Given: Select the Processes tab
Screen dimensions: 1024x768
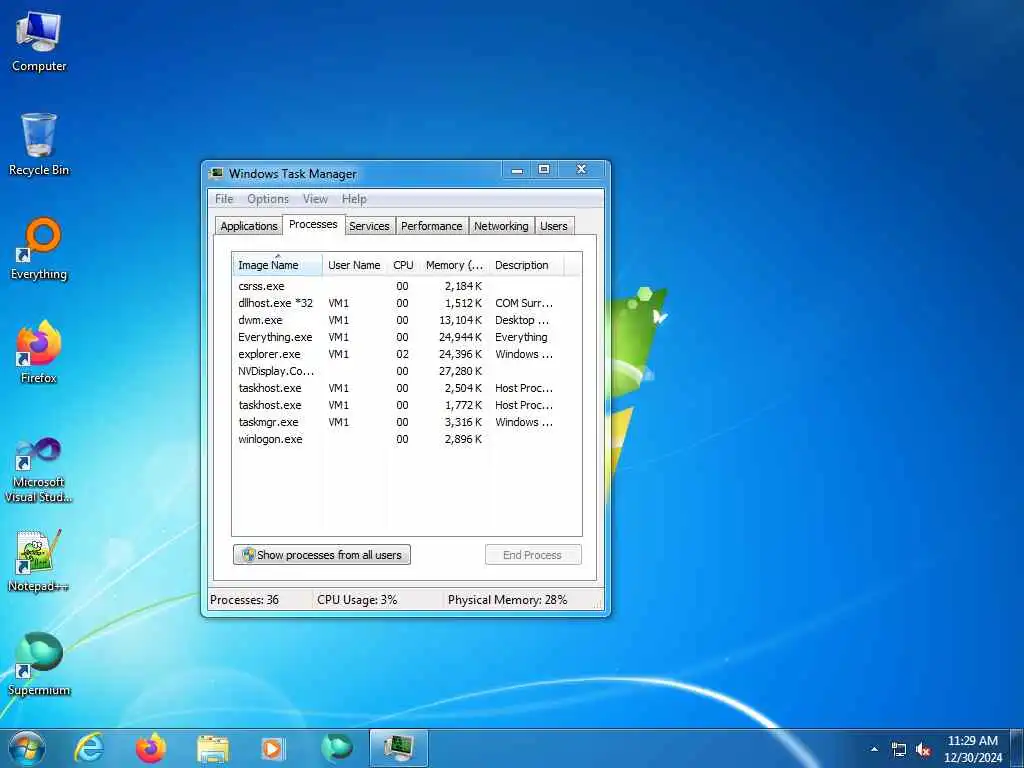Looking at the screenshot, I should (x=313, y=224).
